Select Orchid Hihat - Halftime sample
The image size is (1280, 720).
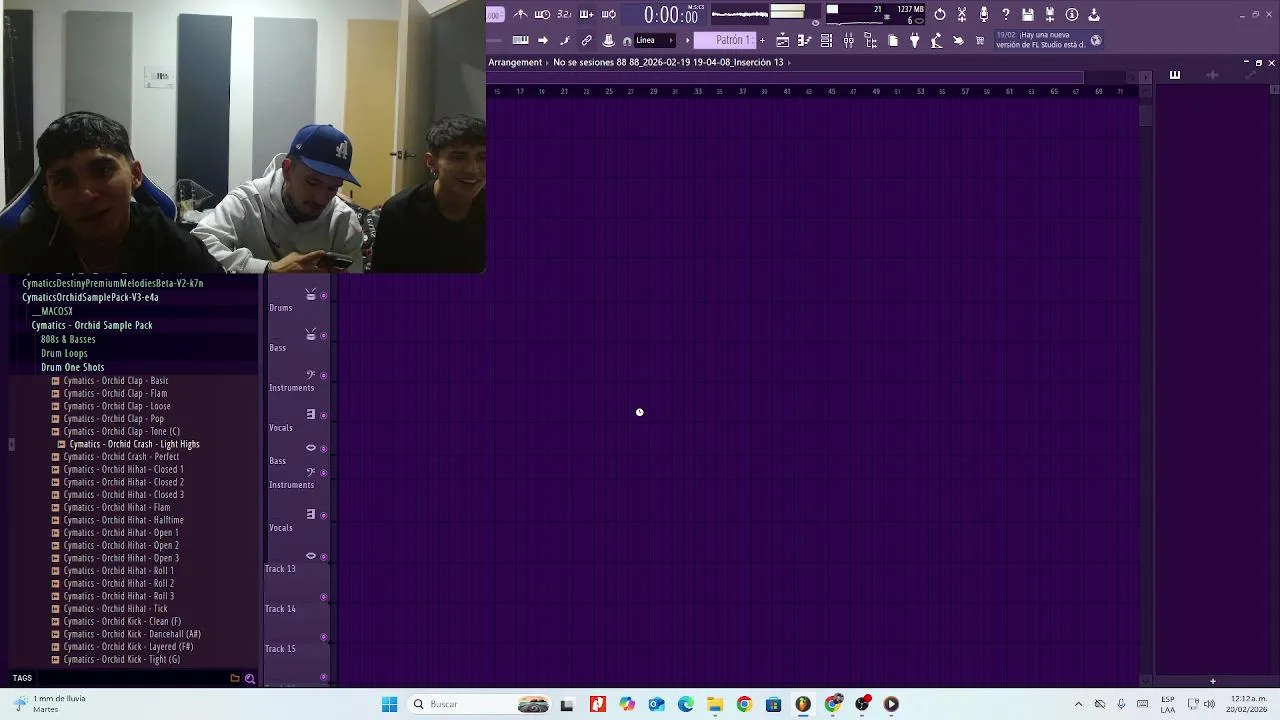(123, 520)
